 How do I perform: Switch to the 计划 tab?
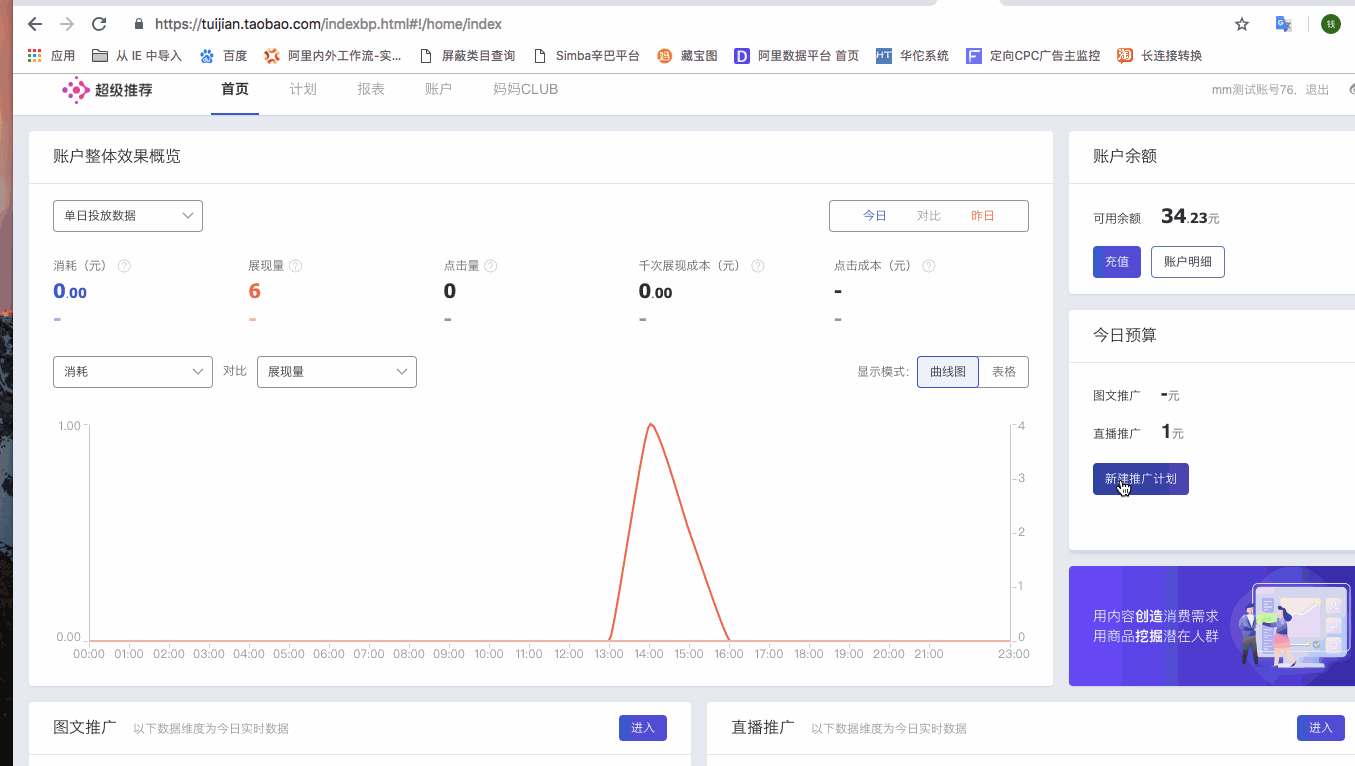[303, 89]
